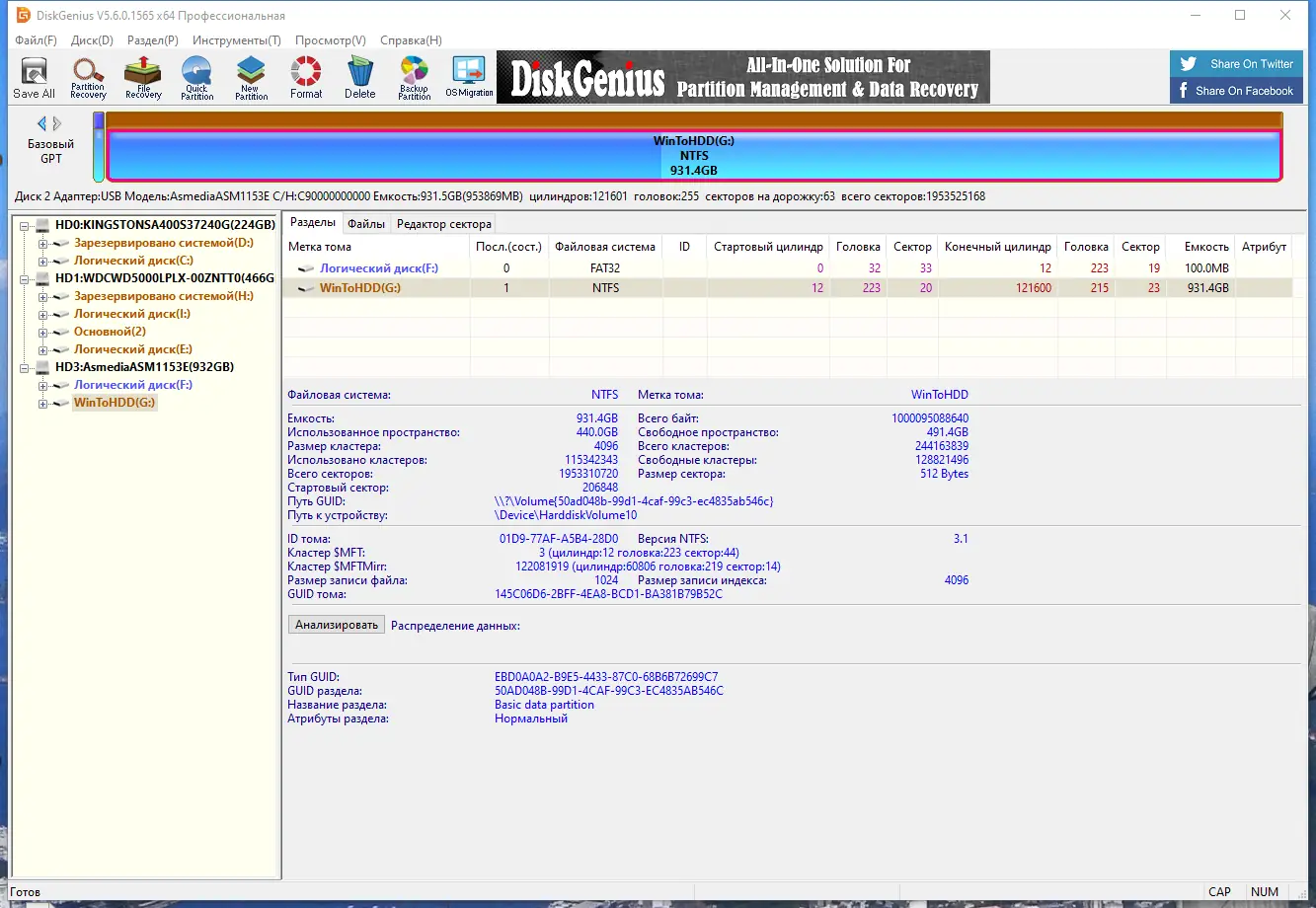Expand the Логический диск(C:) tree node
This screenshot has height=908, width=1316.
pyautogui.click(x=42, y=261)
